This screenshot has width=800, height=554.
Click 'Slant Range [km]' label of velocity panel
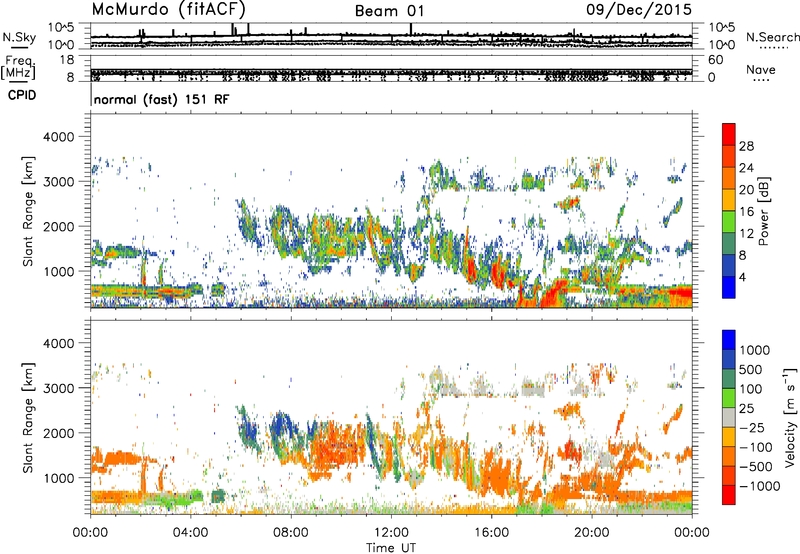[x=28, y=417]
